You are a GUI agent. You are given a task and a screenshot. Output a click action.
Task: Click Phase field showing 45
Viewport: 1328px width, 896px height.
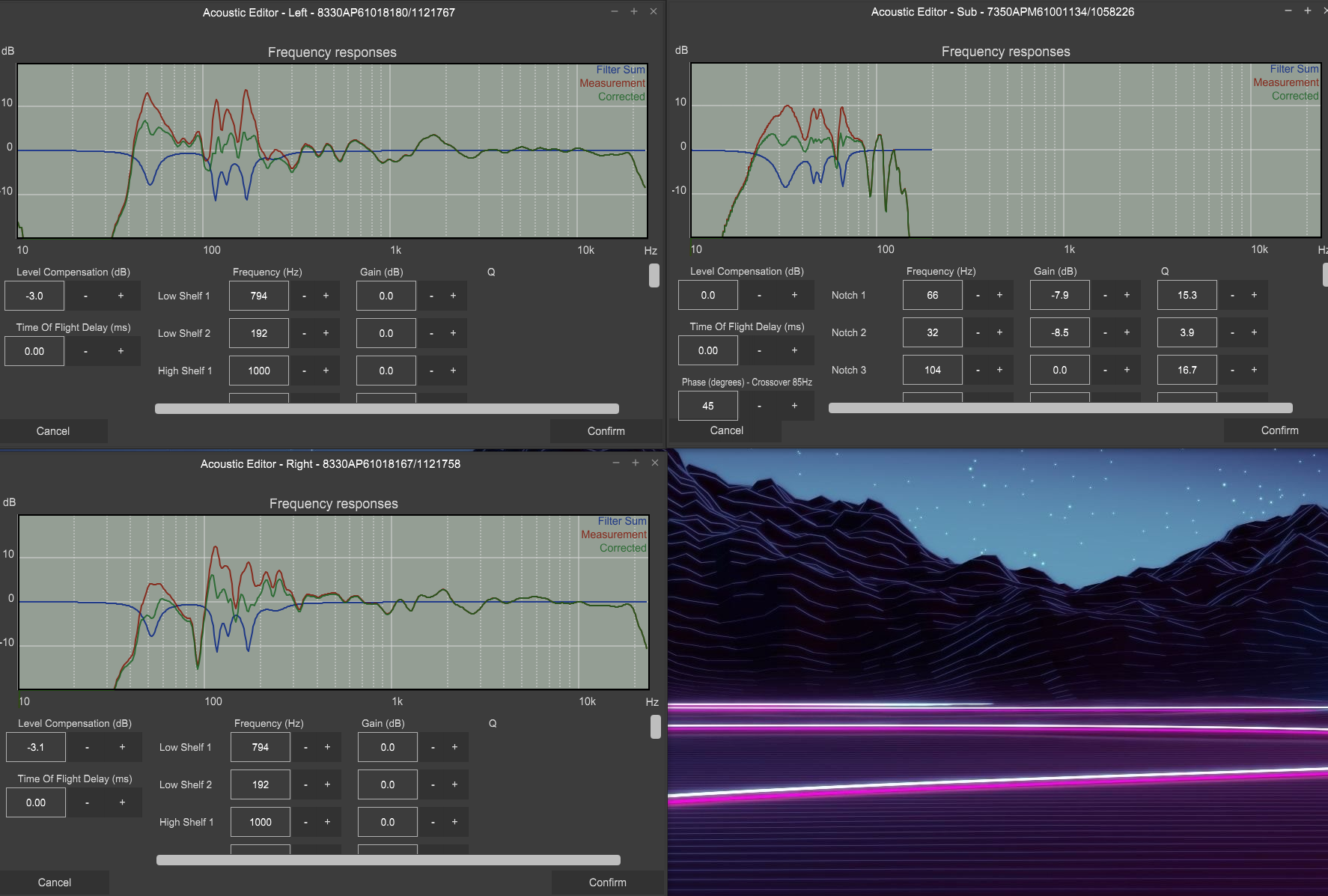coord(708,406)
